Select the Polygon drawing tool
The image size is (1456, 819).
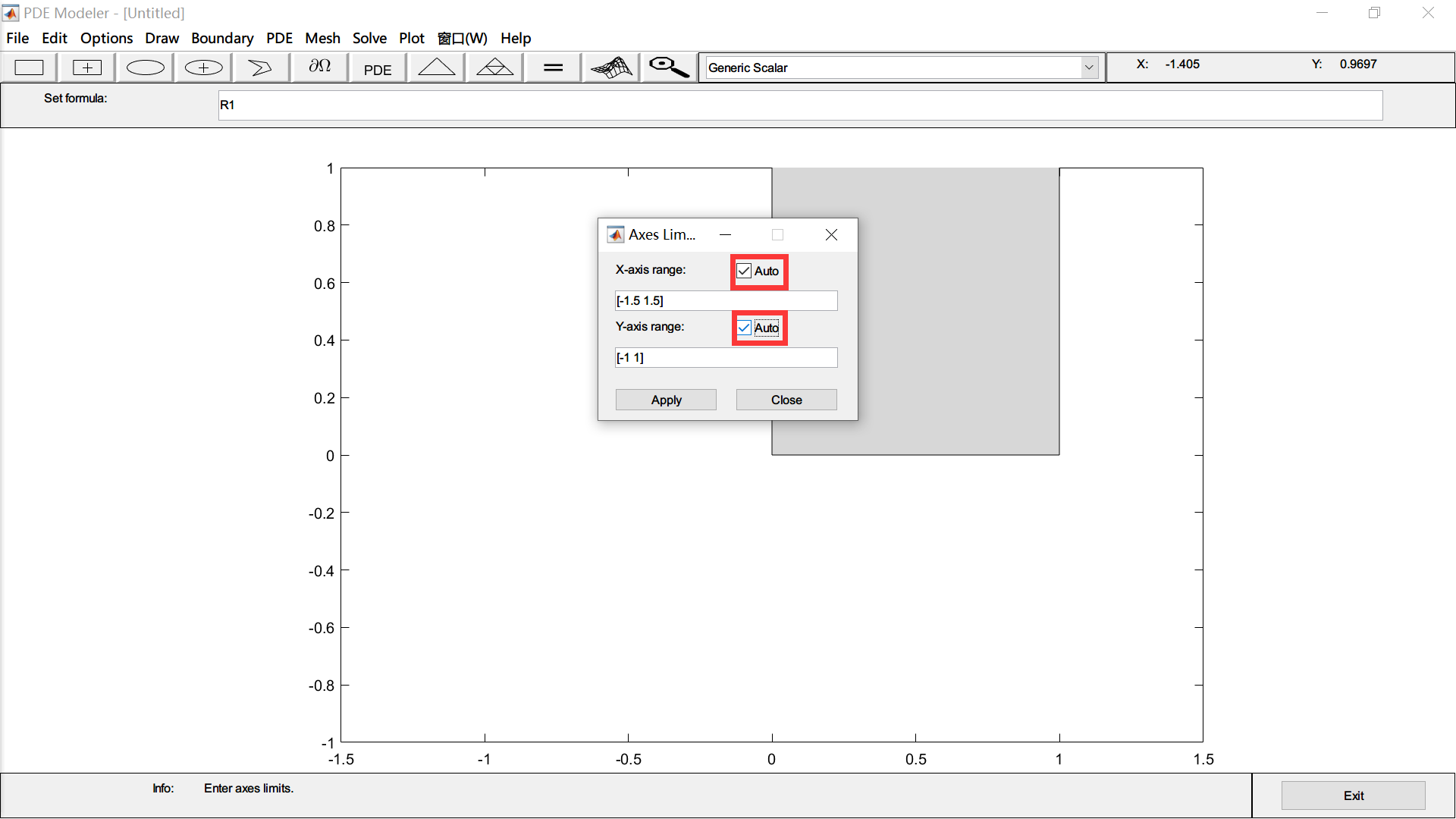point(260,67)
